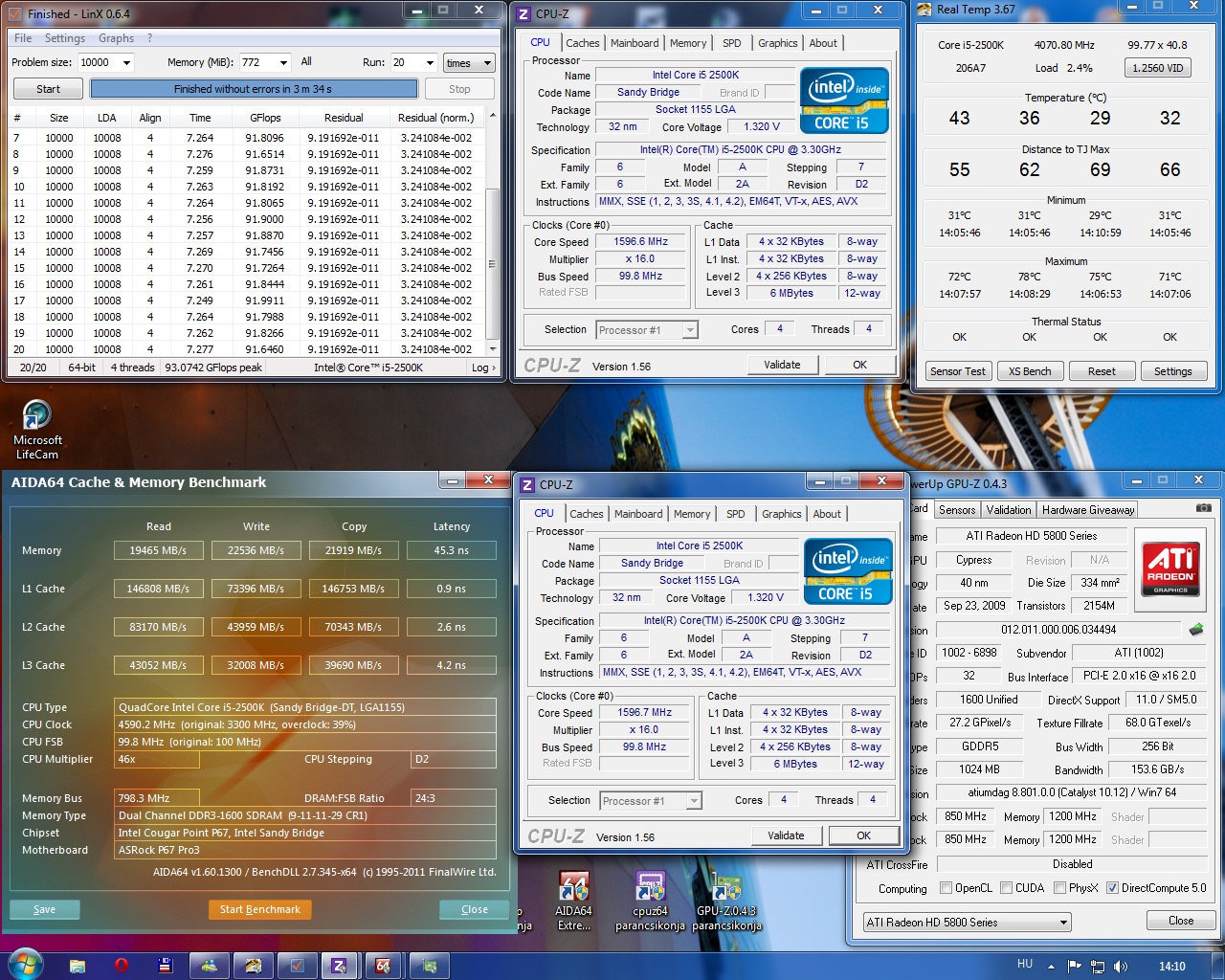Switch to the Mainboard tab in lower CPU-Z

638,514
